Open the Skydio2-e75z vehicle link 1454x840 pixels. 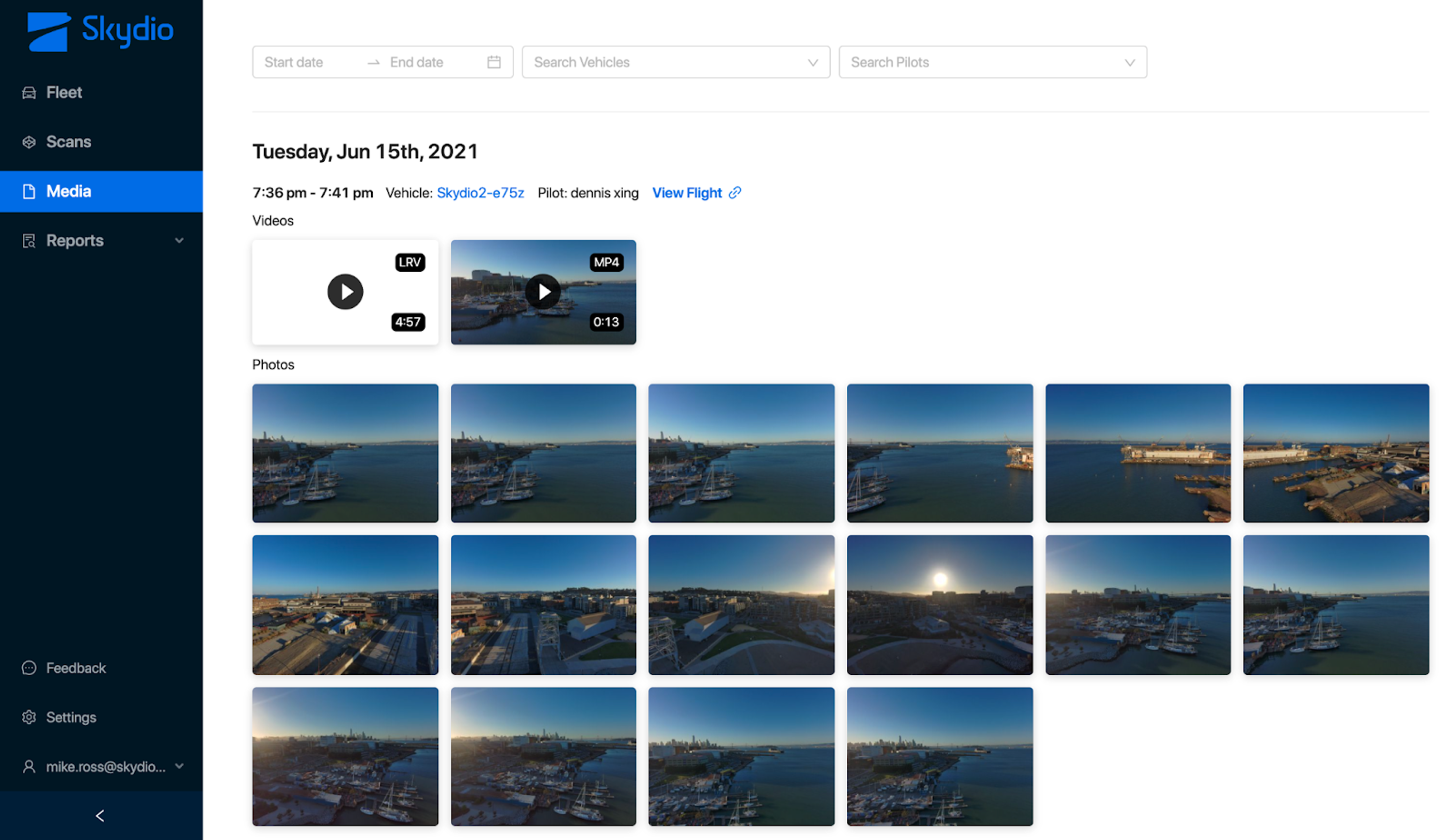480,192
